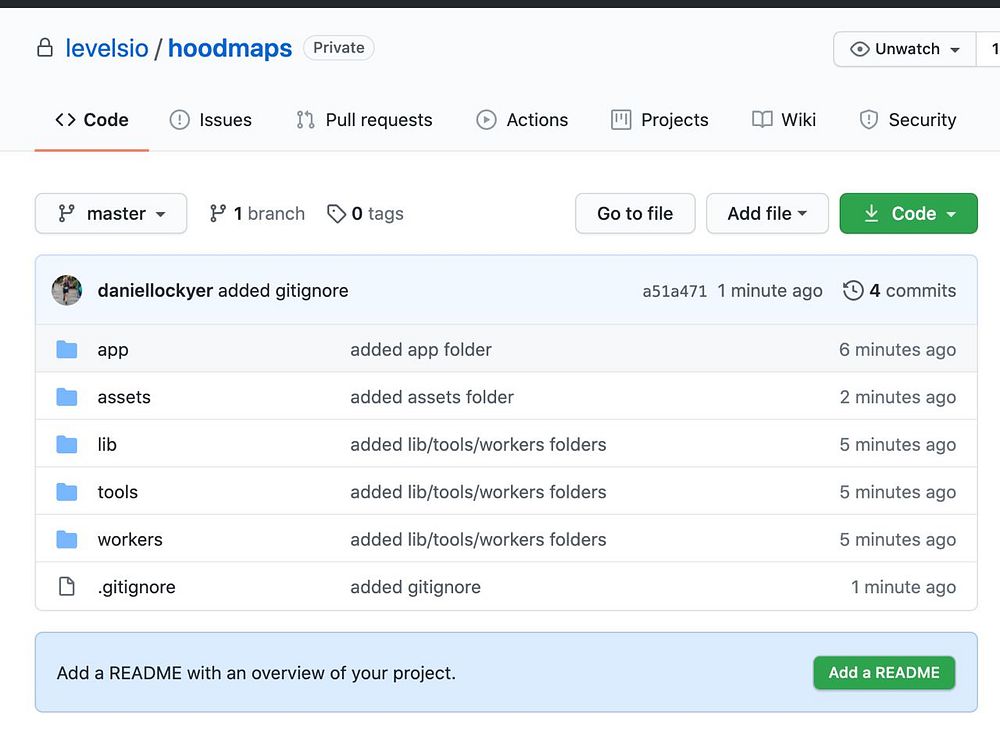The height and width of the screenshot is (745, 1000).
Task: Click the Security shield icon
Action: [x=869, y=120]
